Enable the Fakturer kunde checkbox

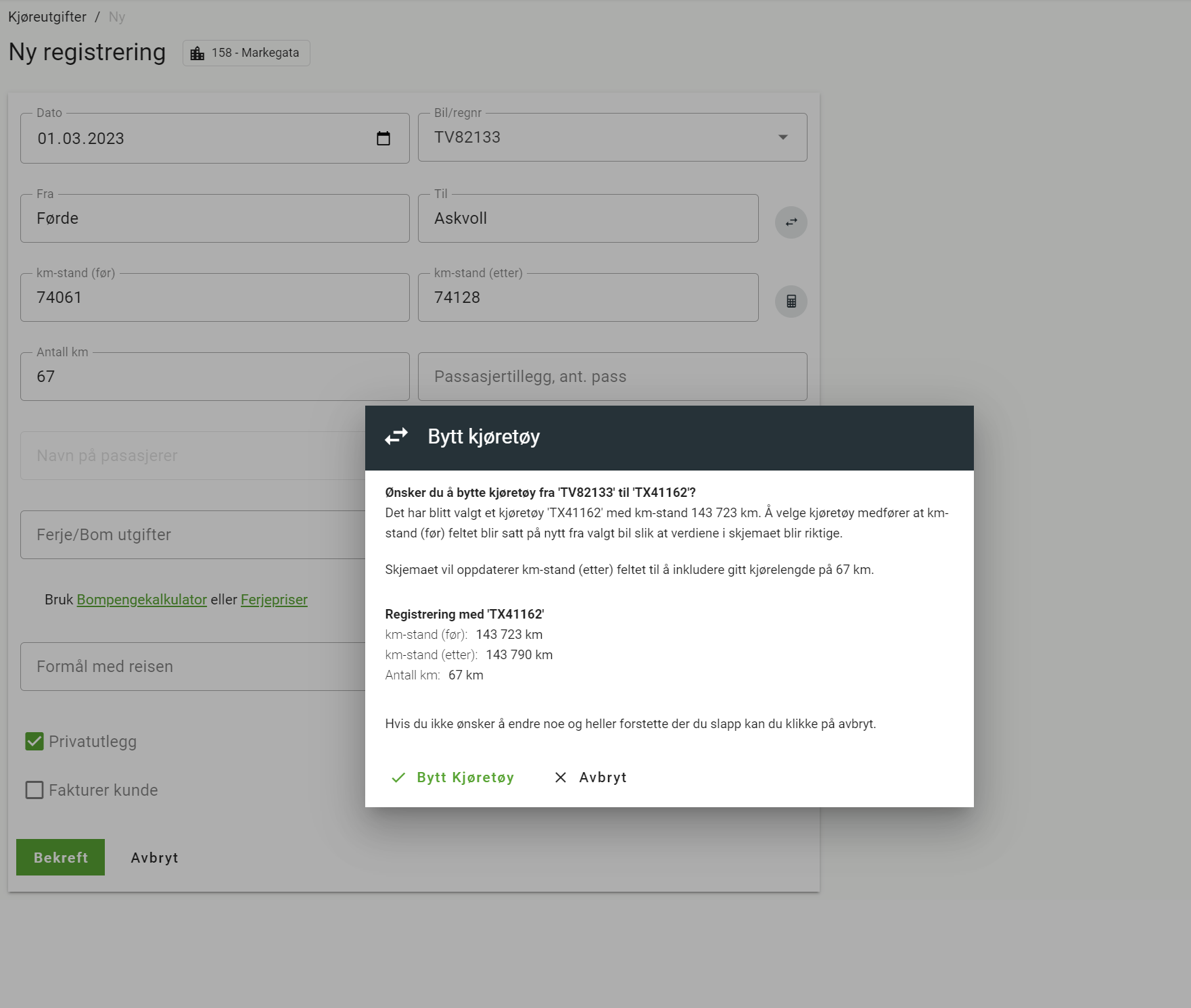tap(34, 790)
